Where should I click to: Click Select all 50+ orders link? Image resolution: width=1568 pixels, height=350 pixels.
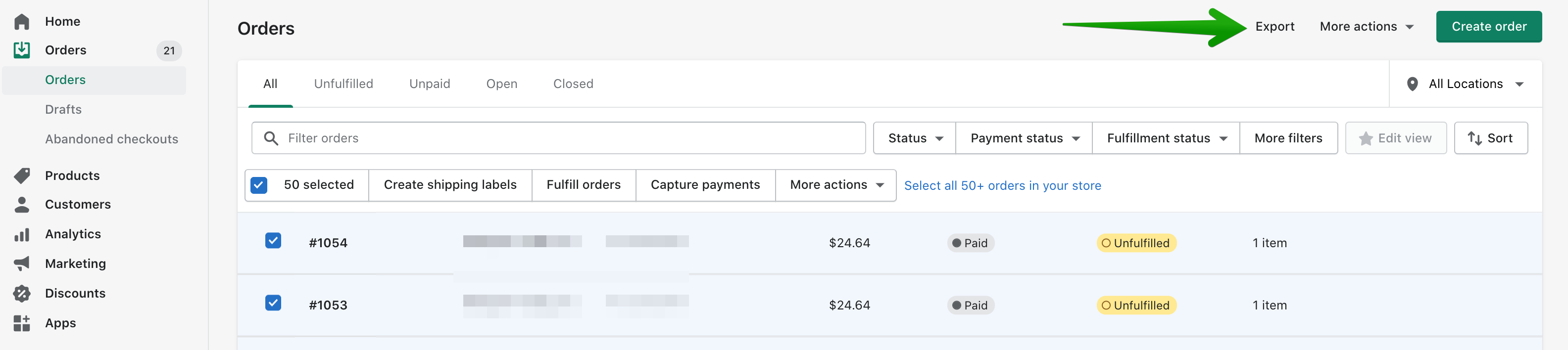[x=1002, y=186]
